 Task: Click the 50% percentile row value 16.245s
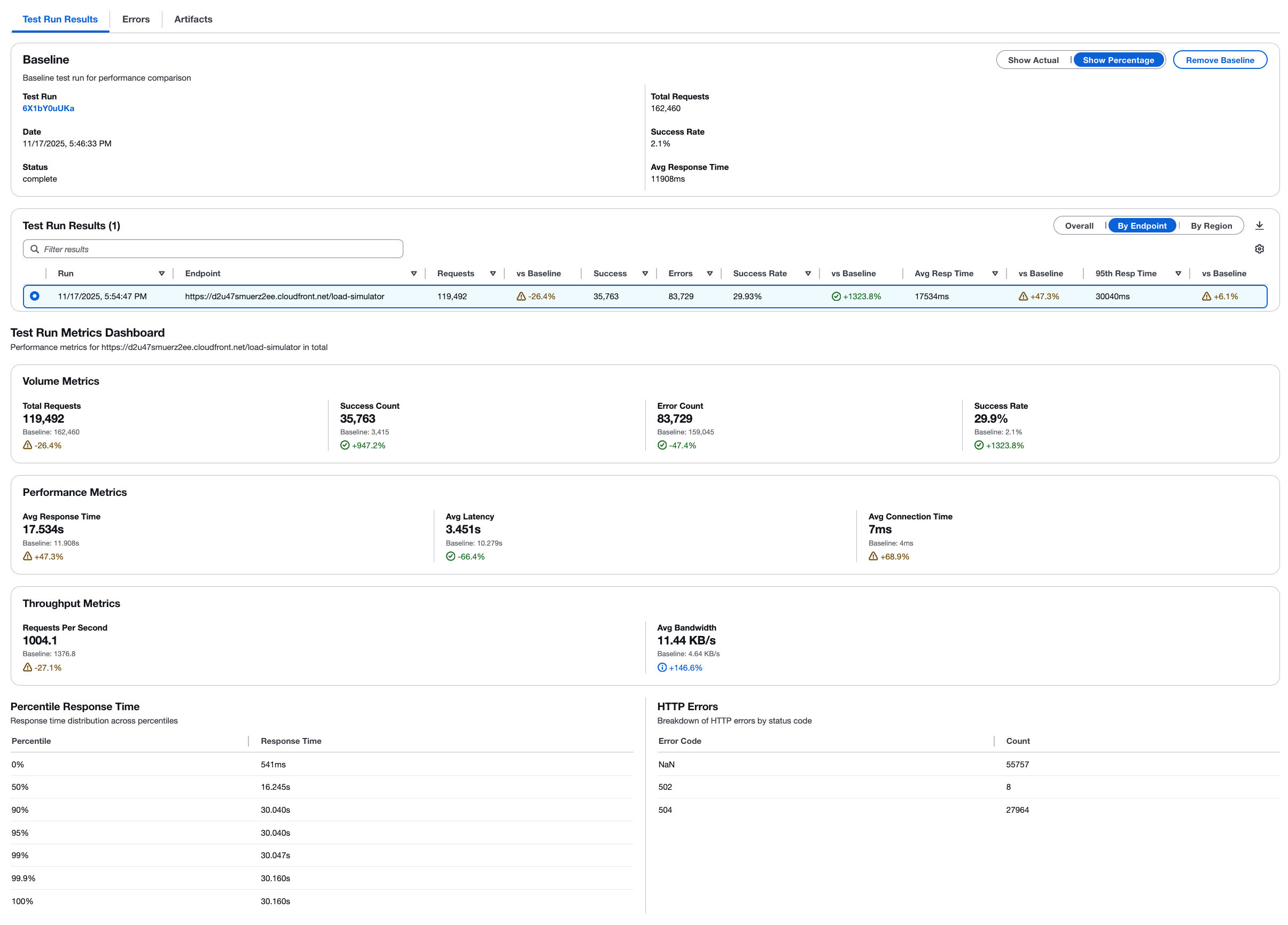[x=276, y=787]
